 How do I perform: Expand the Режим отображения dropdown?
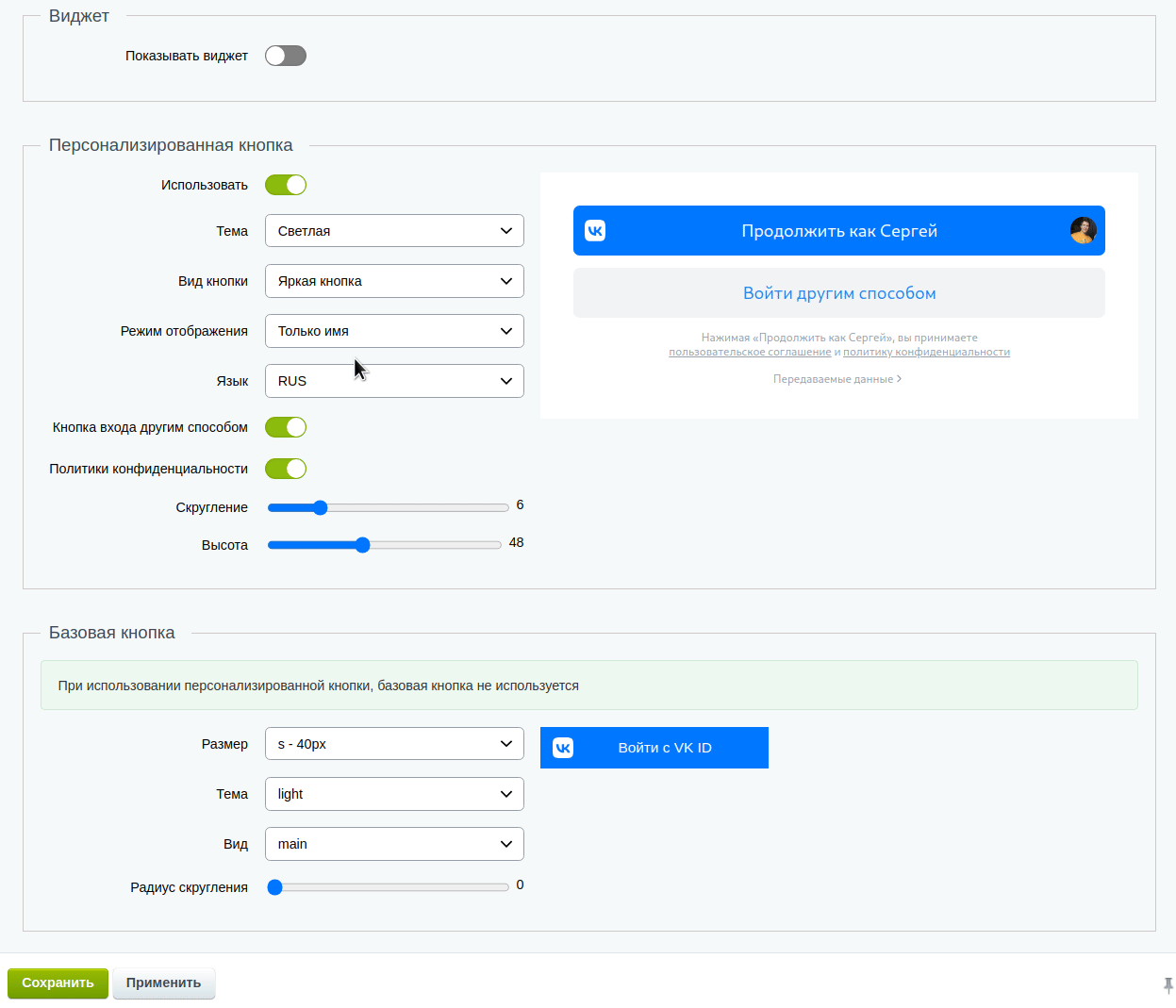tap(394, 330)
